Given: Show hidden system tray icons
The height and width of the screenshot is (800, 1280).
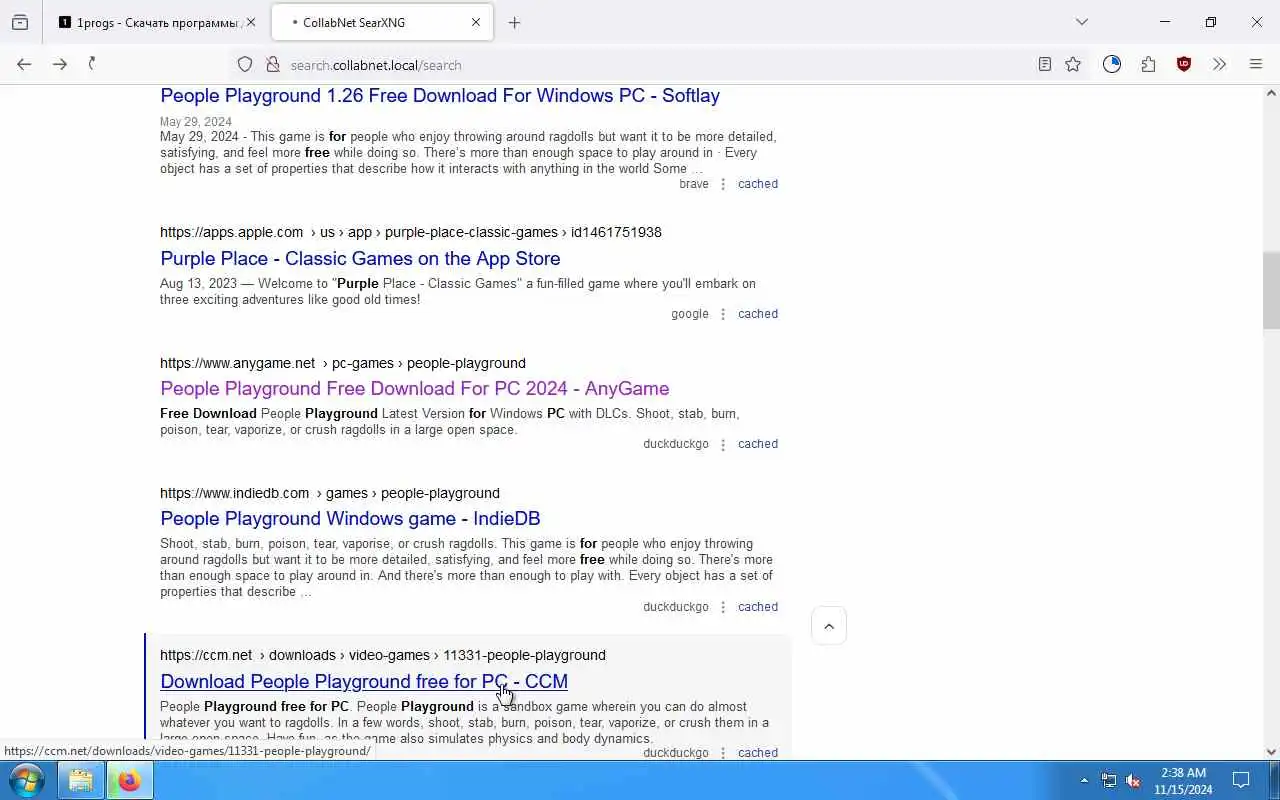Looking at the screenshot, I should pyautogui.click(x=1084, y=780).
